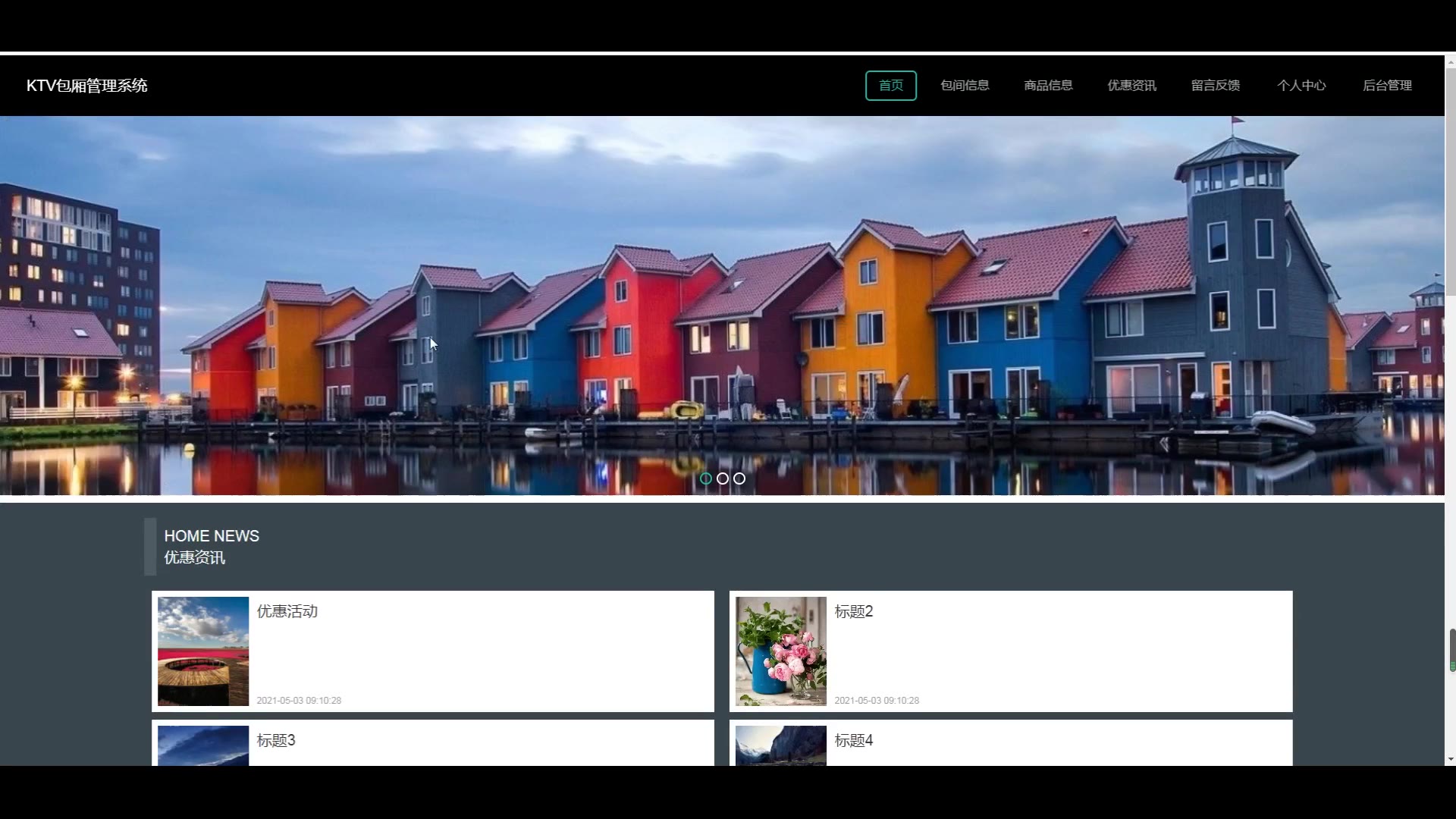Go to 商品信息 in the navigation bar
1456x819 pixels.
[x=1048, y=86]
